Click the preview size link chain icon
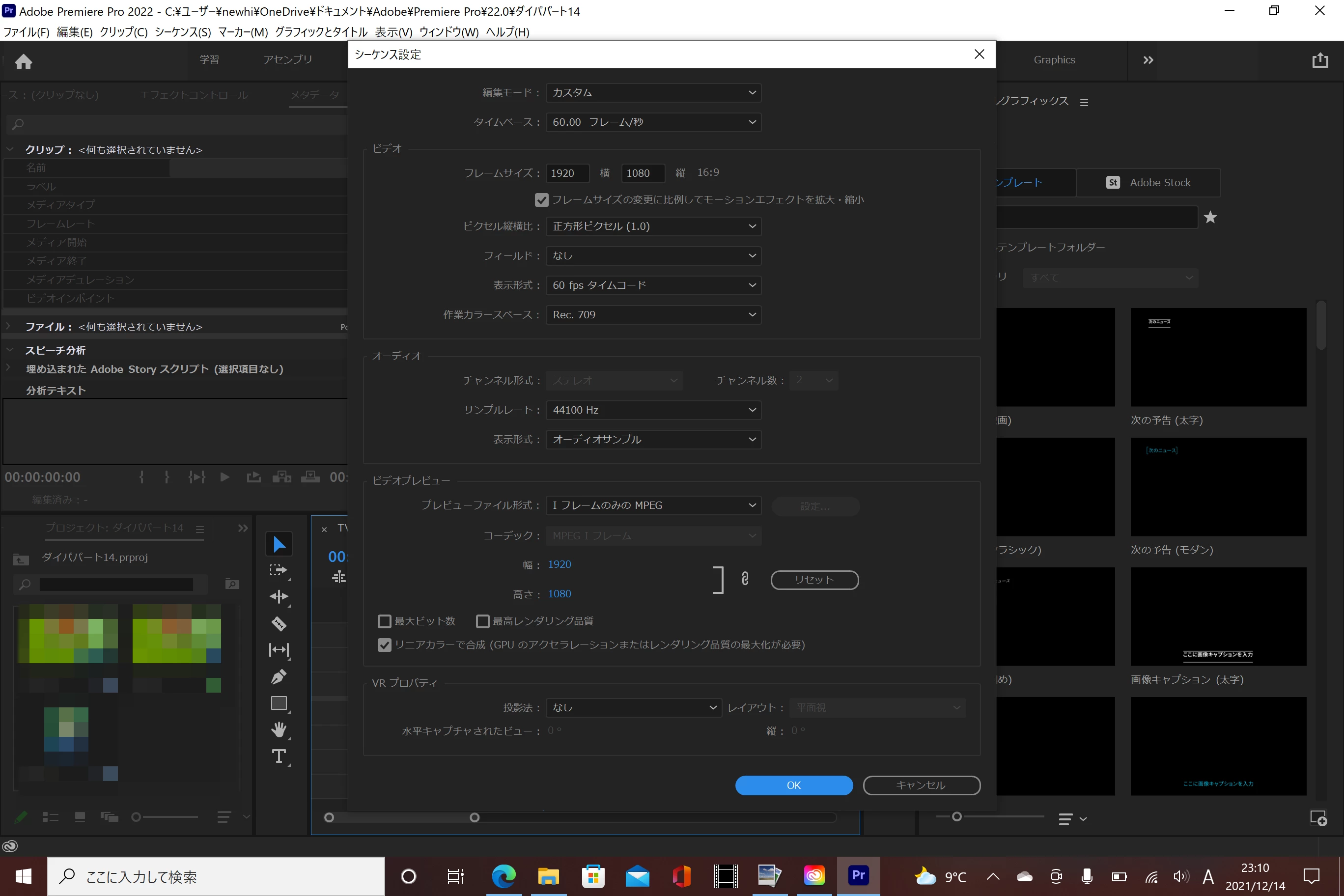The image size is (1344, 896). point(745,579)
